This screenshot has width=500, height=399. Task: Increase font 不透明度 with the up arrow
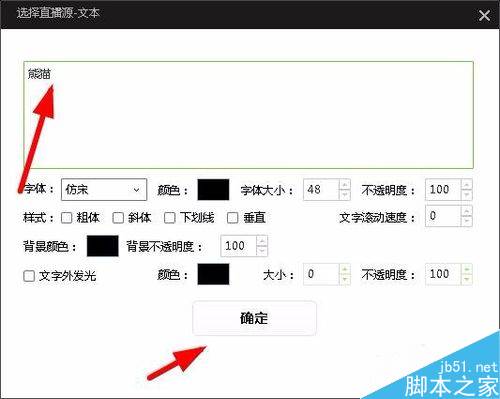coord(467,184)
